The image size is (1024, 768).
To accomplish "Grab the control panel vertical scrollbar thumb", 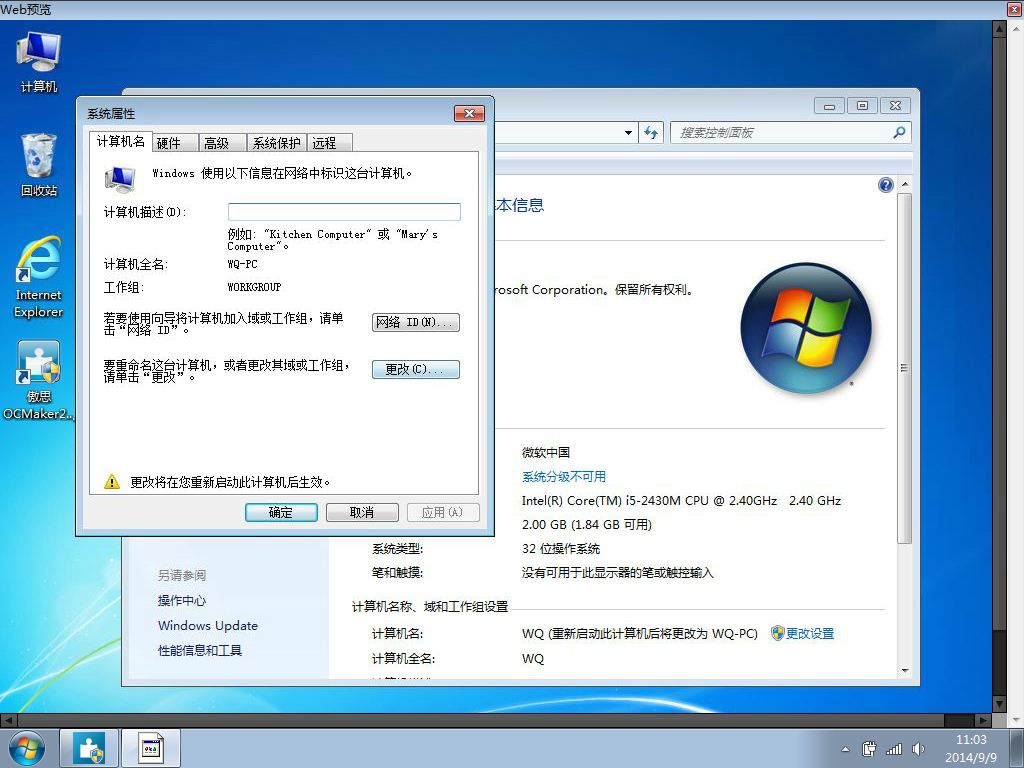I will point(904,369).
